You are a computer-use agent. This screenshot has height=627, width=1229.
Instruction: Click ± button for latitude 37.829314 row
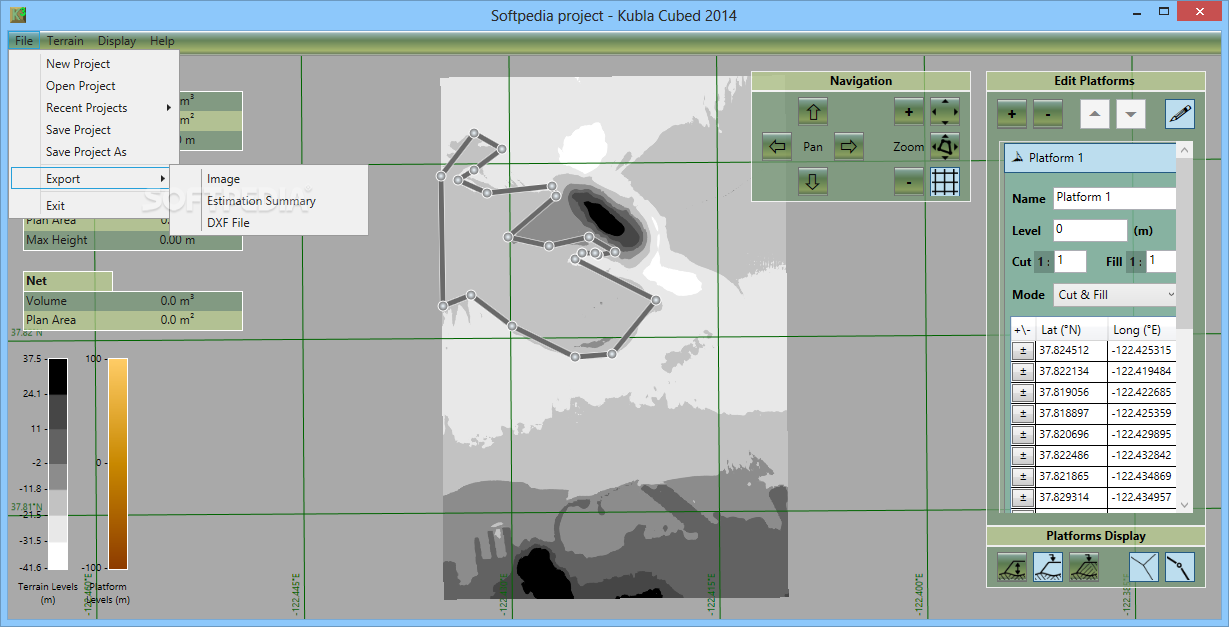[1022, 497]
